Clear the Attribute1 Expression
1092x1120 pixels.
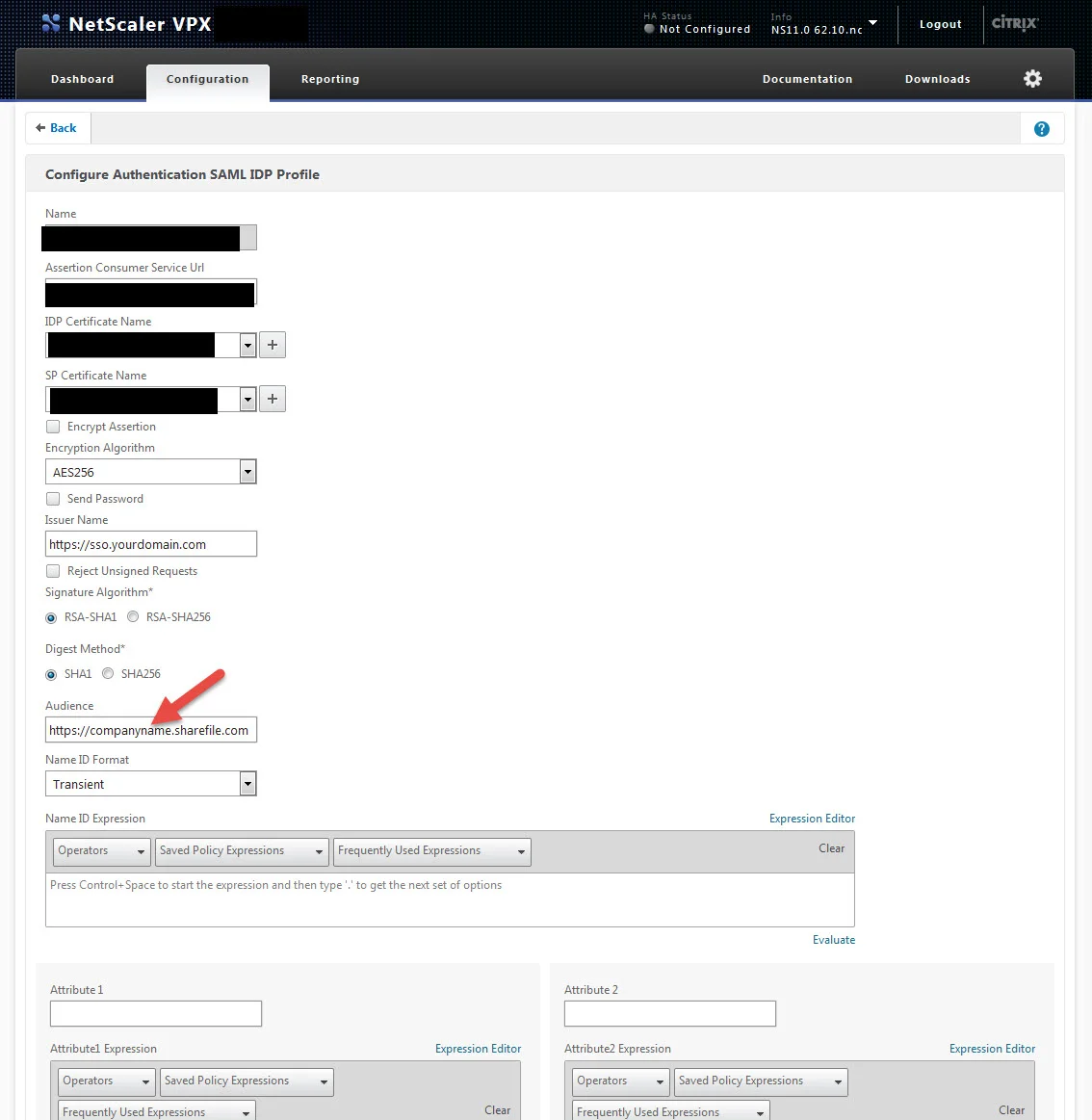point(497,1110)
